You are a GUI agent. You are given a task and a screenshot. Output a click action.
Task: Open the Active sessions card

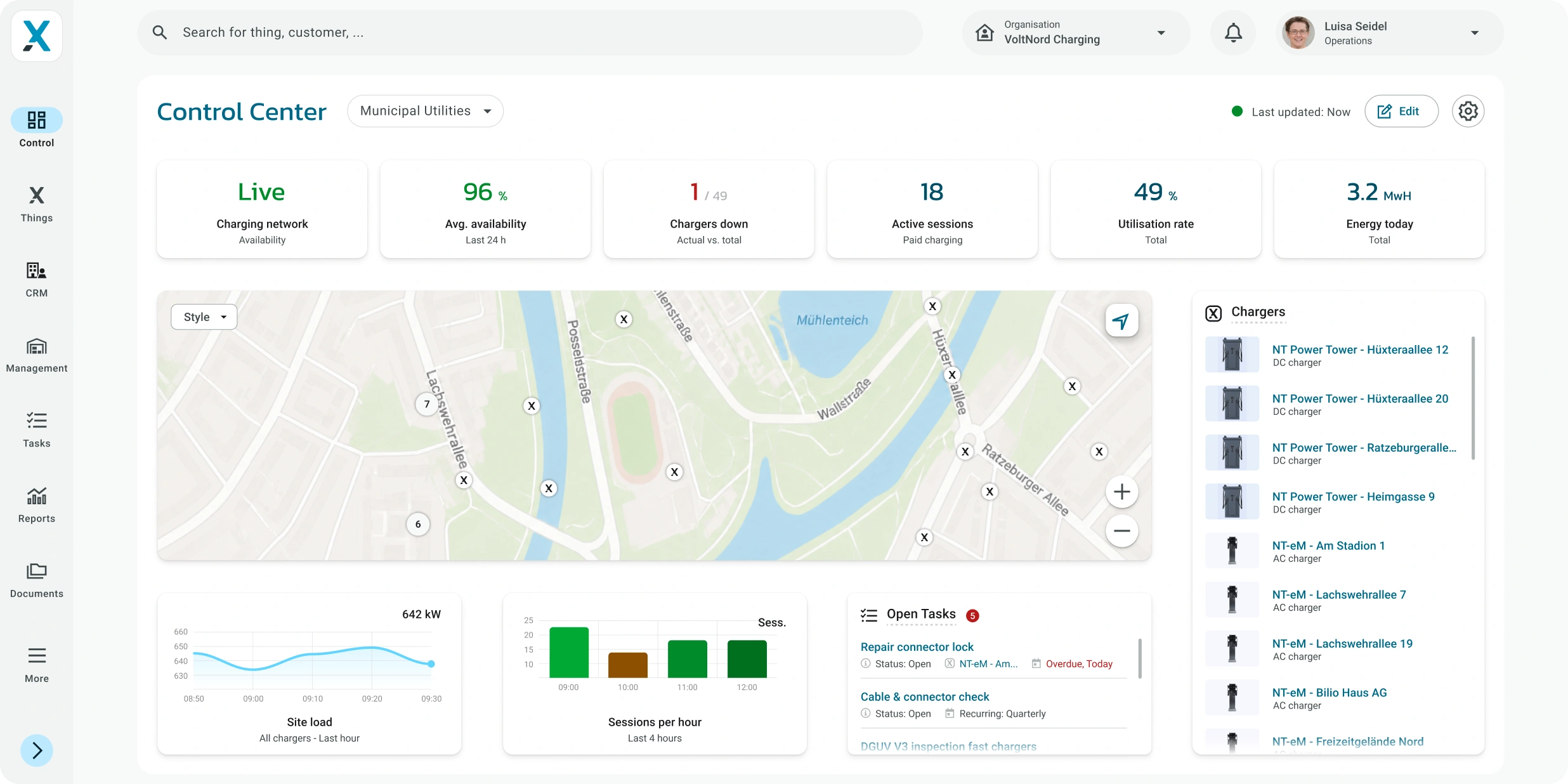pyautogui.click(x=932, y=209)
